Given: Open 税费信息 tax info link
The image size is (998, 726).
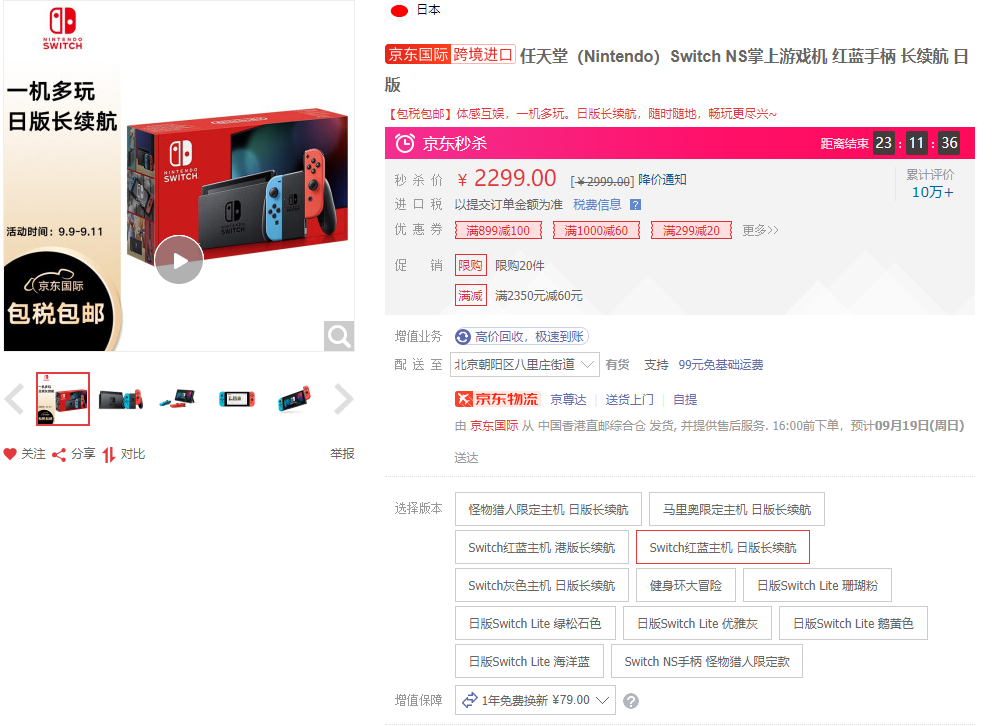Looking at the screenshot, I should coord(597,204).
